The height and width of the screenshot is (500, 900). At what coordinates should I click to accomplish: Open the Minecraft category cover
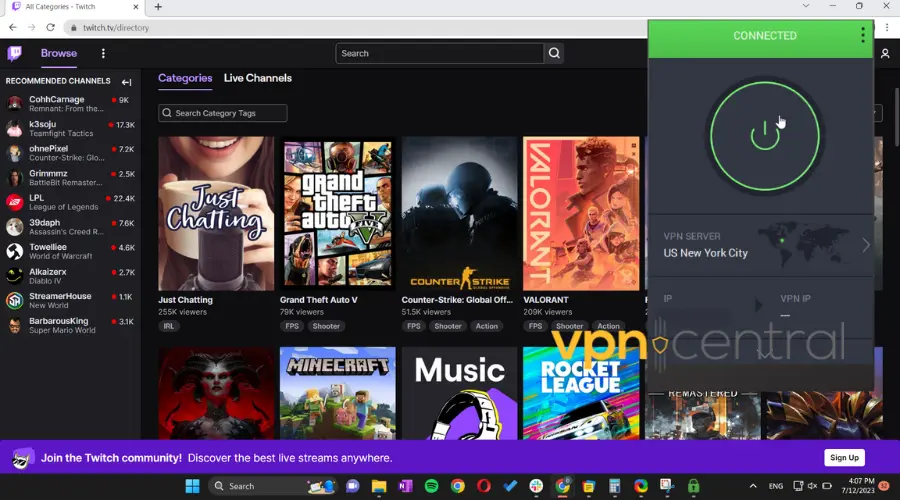tap(338, 393)
